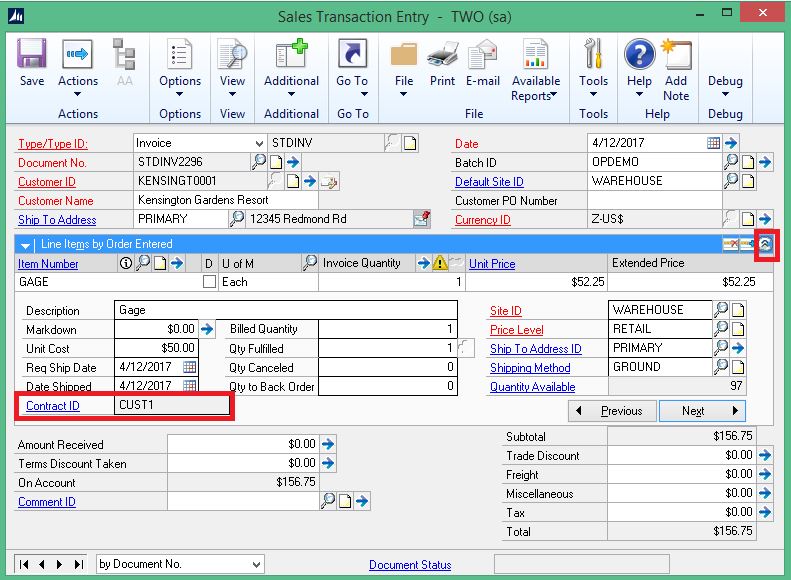Click the Next button

coord(702,411)
